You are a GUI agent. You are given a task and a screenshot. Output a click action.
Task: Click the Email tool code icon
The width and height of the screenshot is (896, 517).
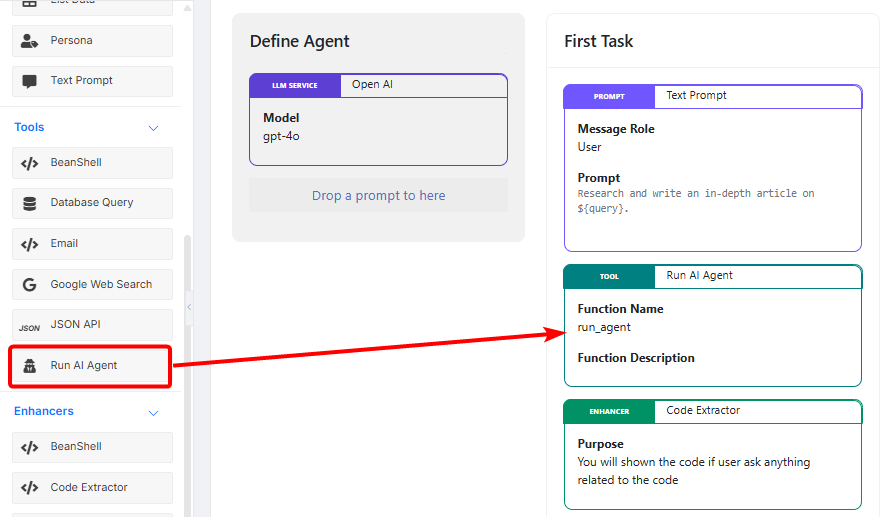click(30, 244)
